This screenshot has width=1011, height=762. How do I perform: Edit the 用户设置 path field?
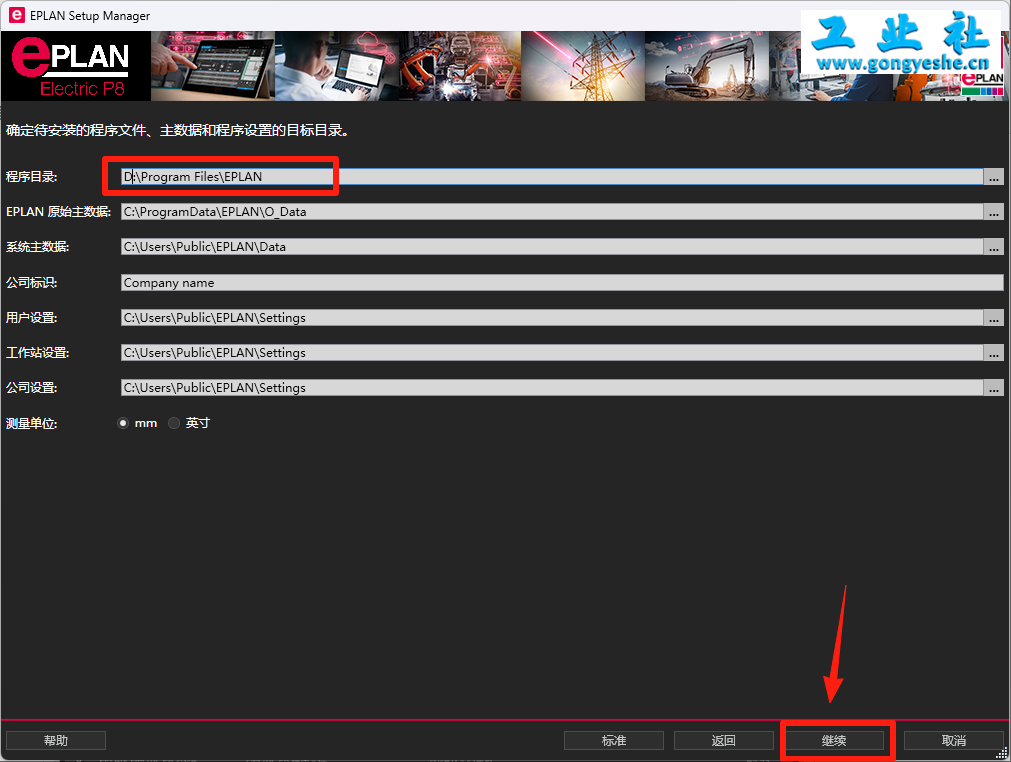click(552, 318)
